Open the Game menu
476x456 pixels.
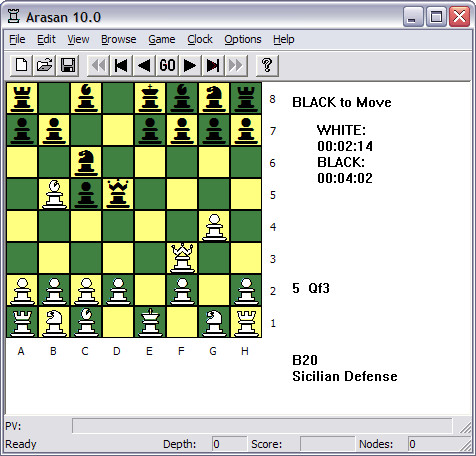[162, 39]
